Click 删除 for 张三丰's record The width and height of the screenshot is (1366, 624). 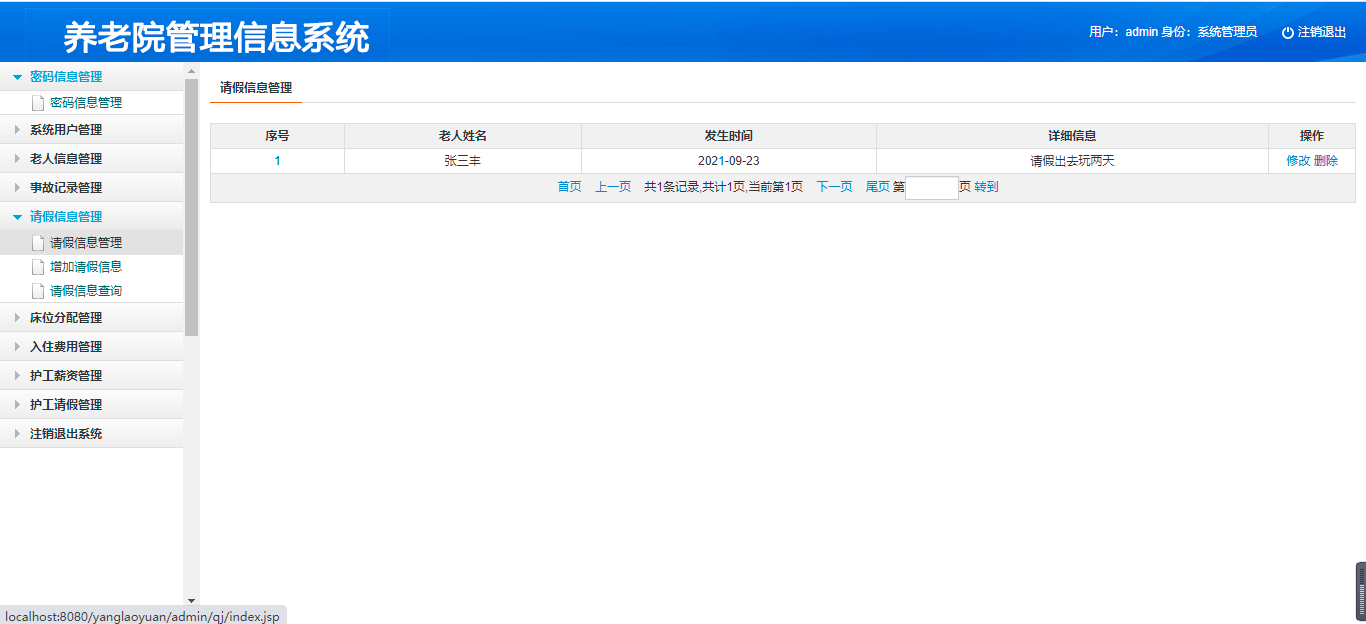(1326, 161)
